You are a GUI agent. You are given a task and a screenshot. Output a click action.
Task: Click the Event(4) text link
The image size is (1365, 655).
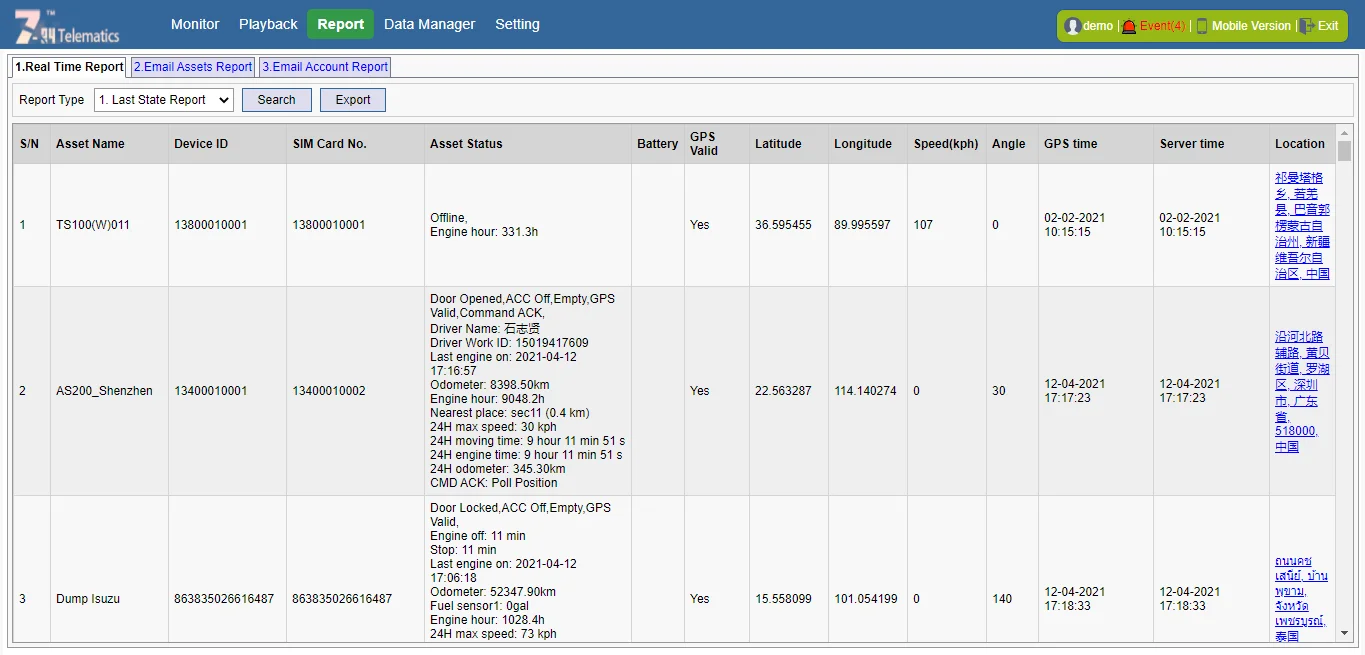pyautogui.click(x=1162, y=26)
